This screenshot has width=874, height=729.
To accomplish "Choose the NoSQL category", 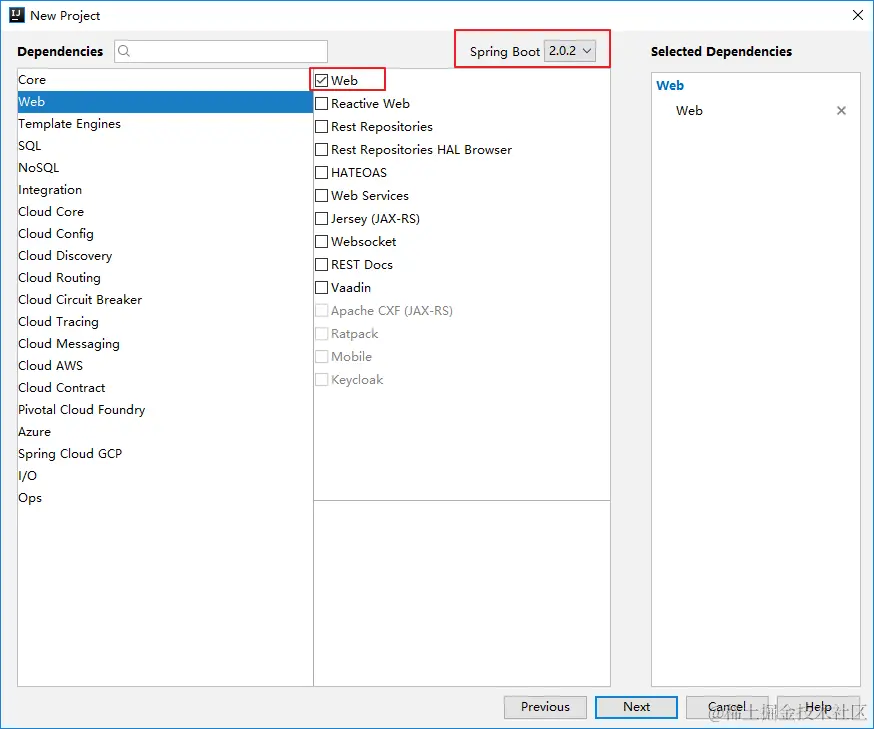I will coord(165,168).
